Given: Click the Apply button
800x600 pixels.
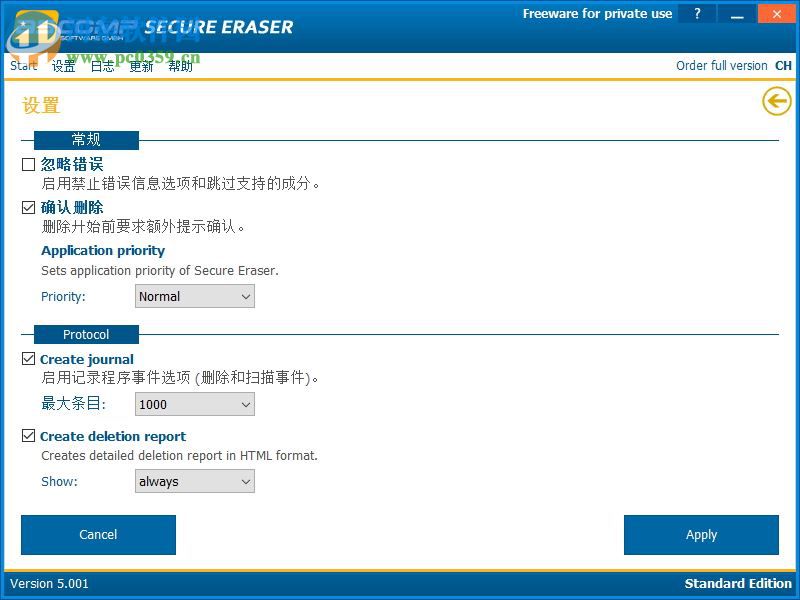Looking at the screenshot, I should [701, 534].
